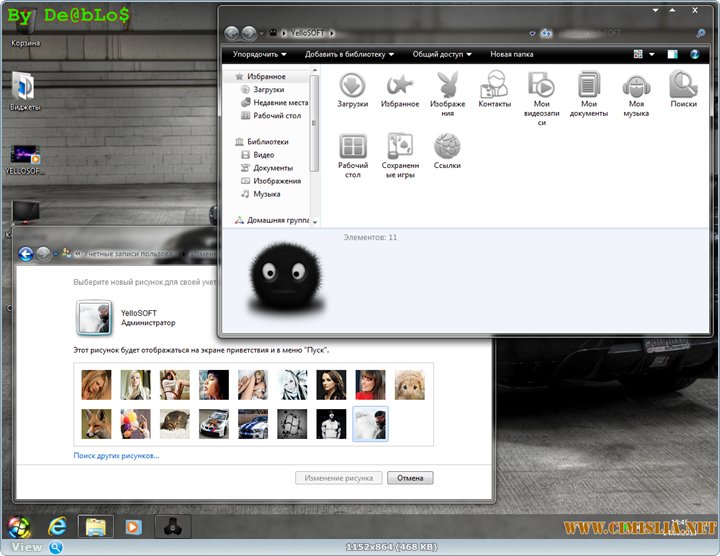Open the change view dropdown arrow
This screenshot has height=556, width=720.
tap(652, 54)
